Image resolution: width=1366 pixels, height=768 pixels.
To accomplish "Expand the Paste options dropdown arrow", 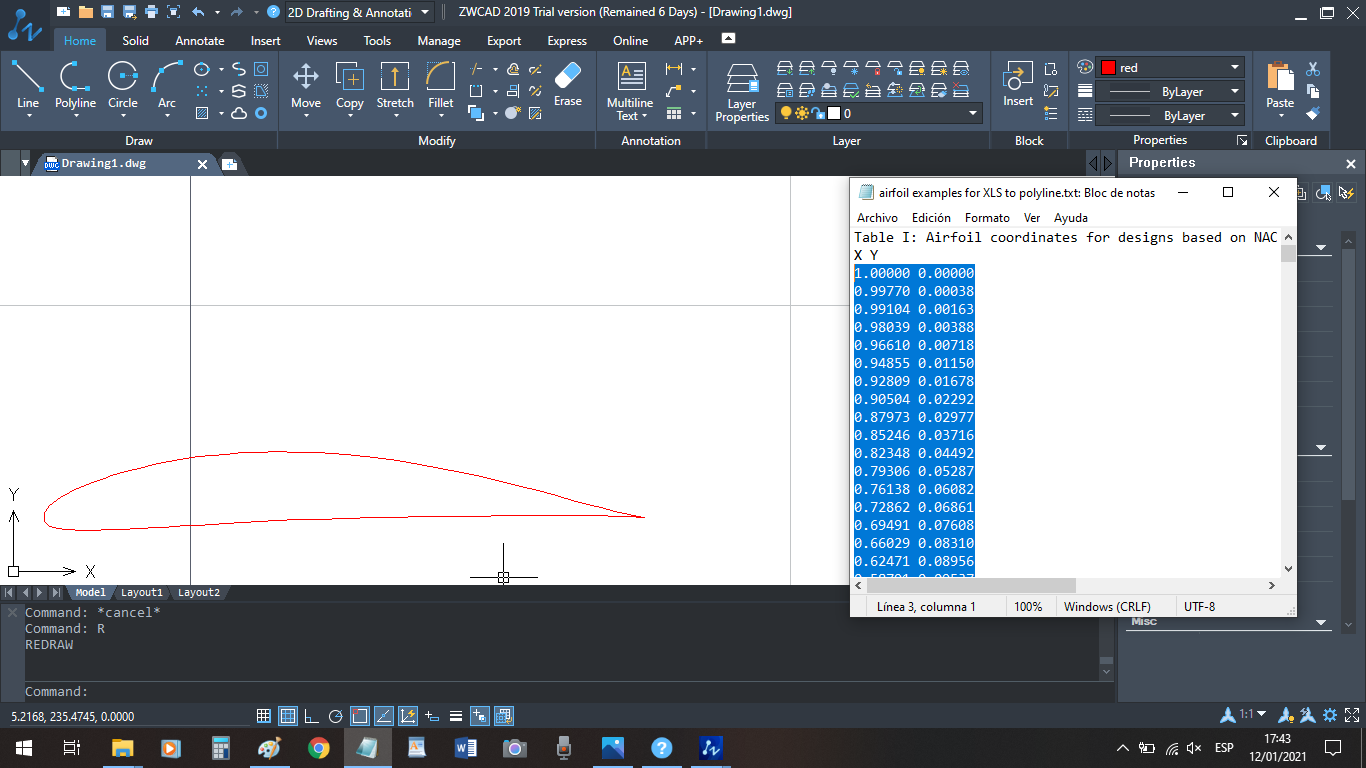I will (x=1280, y=115).
